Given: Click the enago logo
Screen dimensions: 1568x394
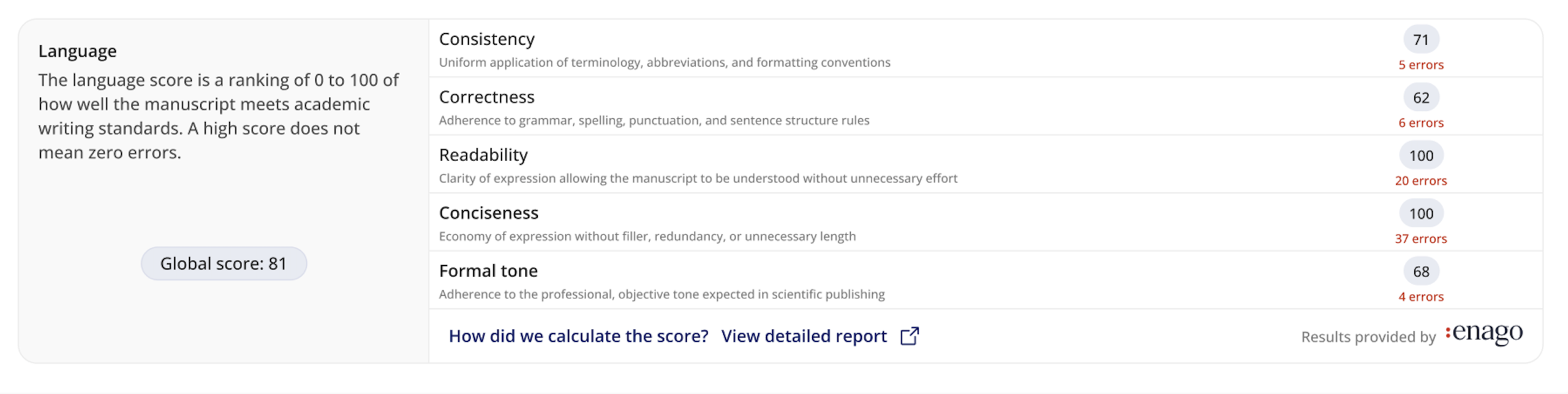Looking at the screenshot, I should 1483,333.
